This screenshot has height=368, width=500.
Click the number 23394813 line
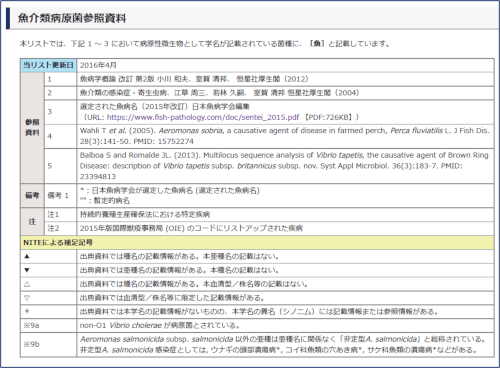point(98,177)
